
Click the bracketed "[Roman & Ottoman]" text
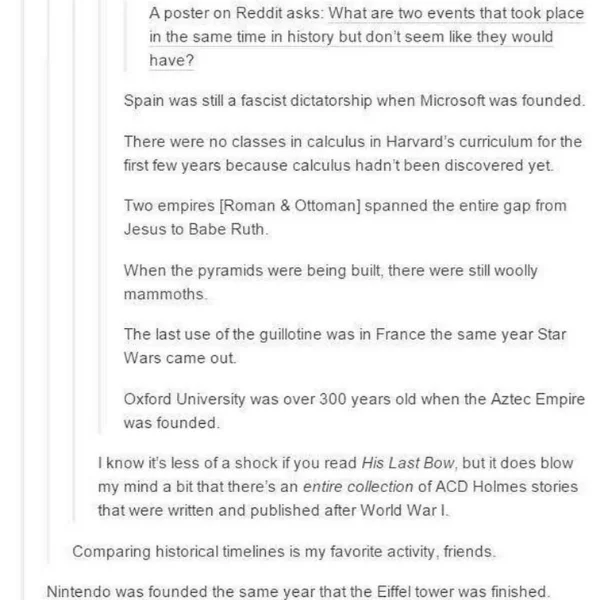pos(290,206)
